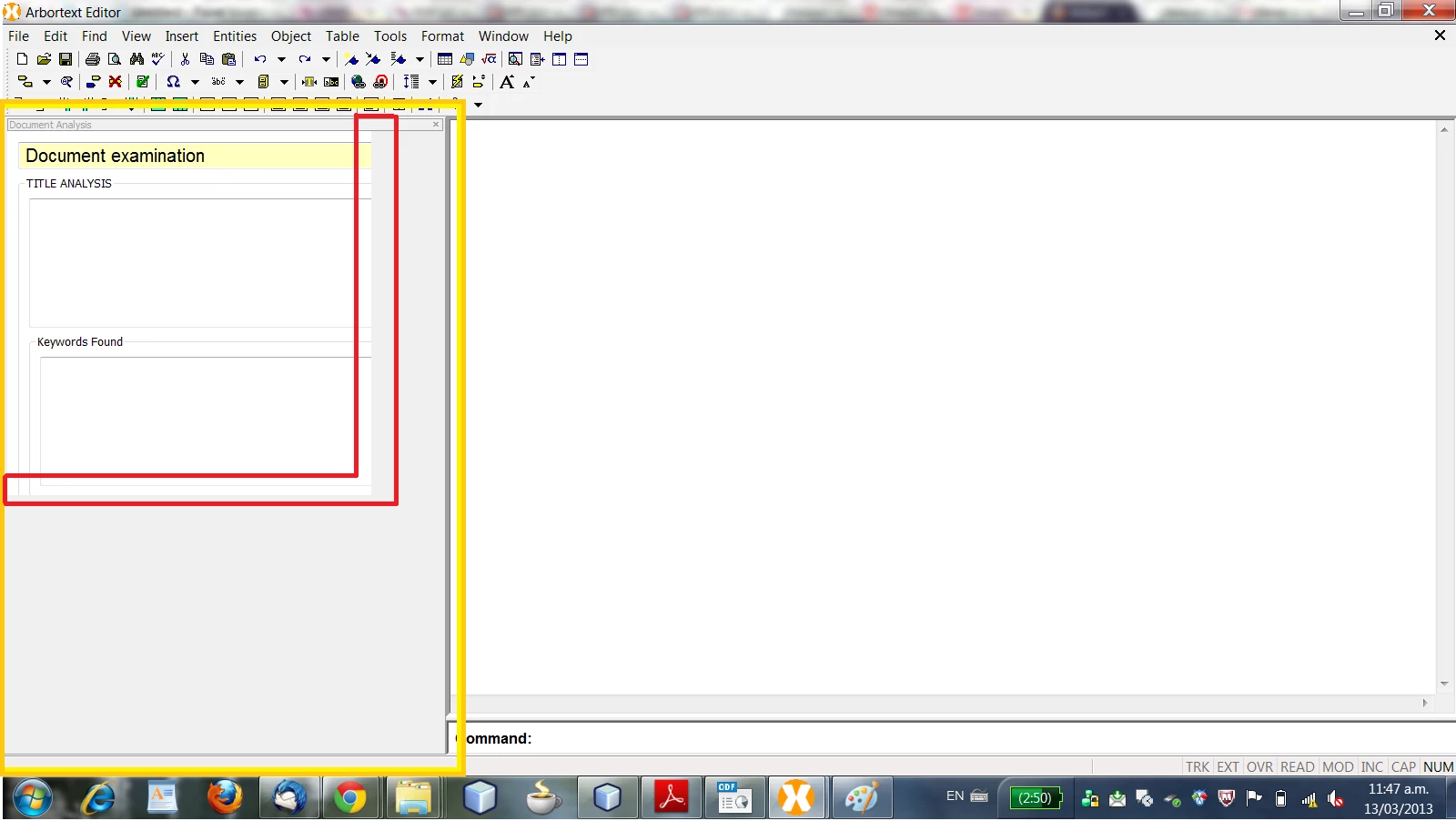This screenshot has width=1456, height=821.
Task: Run the ABC spell check
Action: point(158,59)
